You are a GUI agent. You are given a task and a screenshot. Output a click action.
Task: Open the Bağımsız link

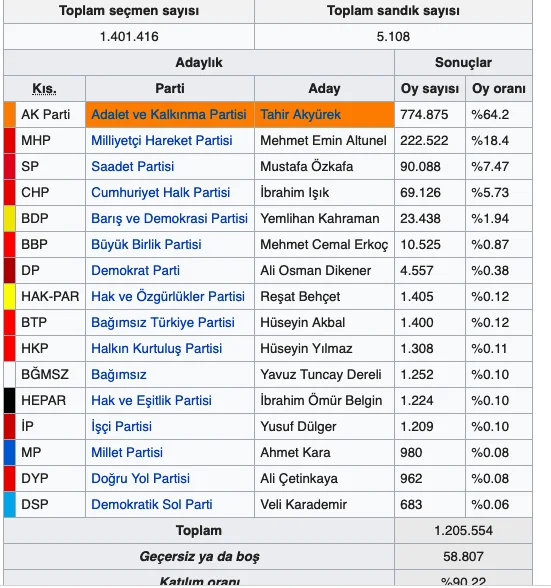(x=119, y=375)
